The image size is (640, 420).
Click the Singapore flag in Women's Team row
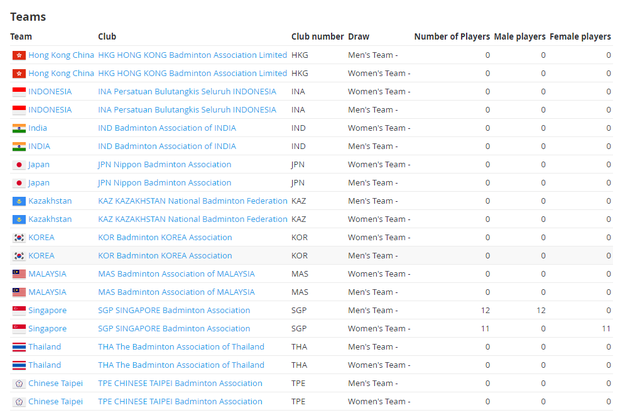click(19, 329)
